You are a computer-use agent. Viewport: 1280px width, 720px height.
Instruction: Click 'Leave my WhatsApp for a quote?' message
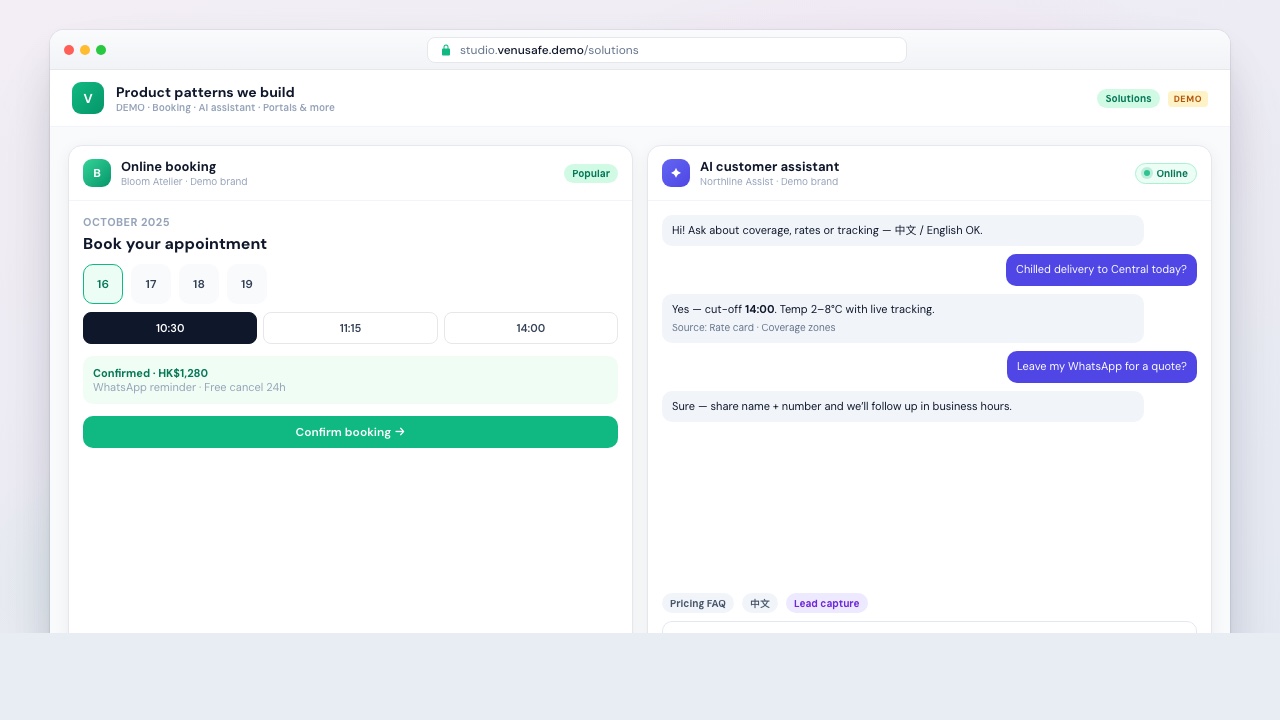[x=1102, y=367]
